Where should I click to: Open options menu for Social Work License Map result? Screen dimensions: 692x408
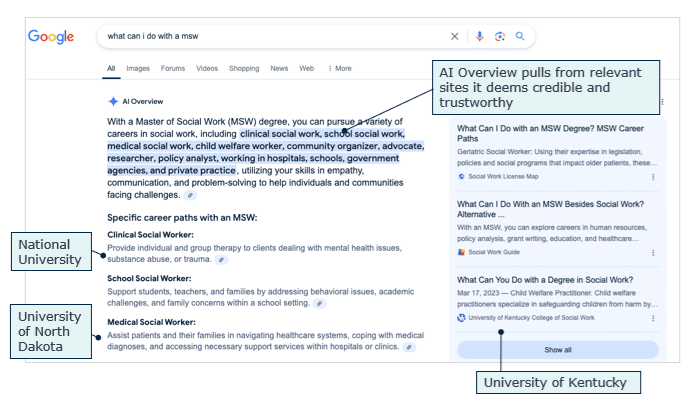[653, 176]
